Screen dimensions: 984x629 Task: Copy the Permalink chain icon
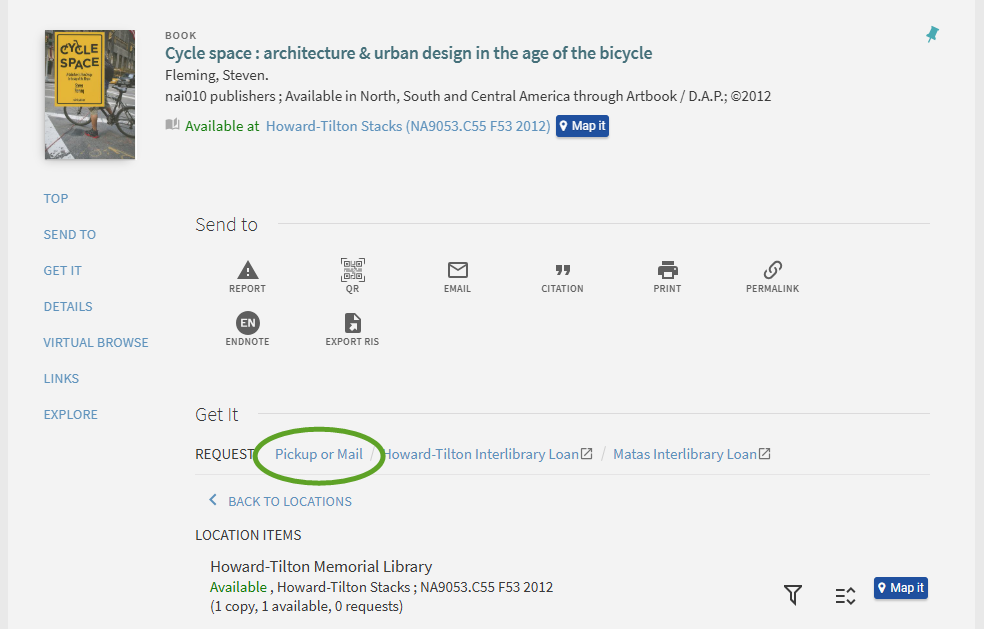772,271
